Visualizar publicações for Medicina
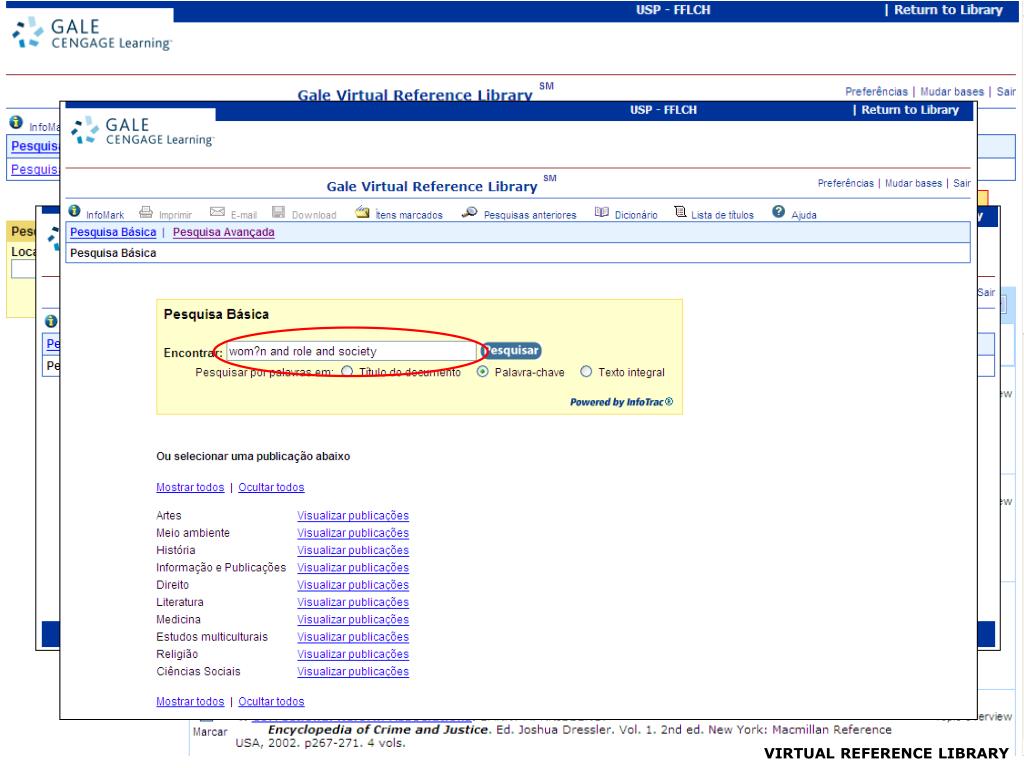This screenshot has height=768, width=1024. 353,619
